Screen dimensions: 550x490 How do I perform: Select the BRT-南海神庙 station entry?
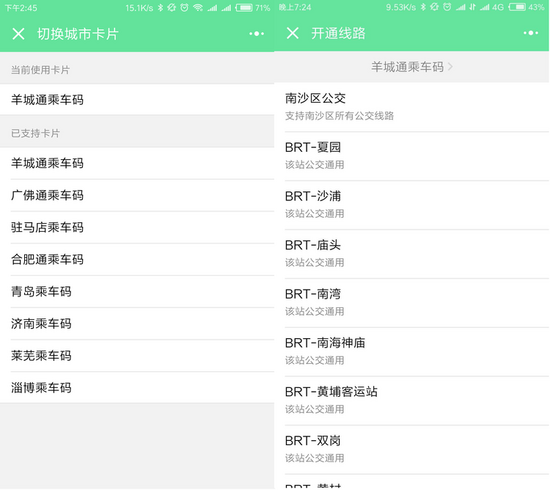pos(412,352)
